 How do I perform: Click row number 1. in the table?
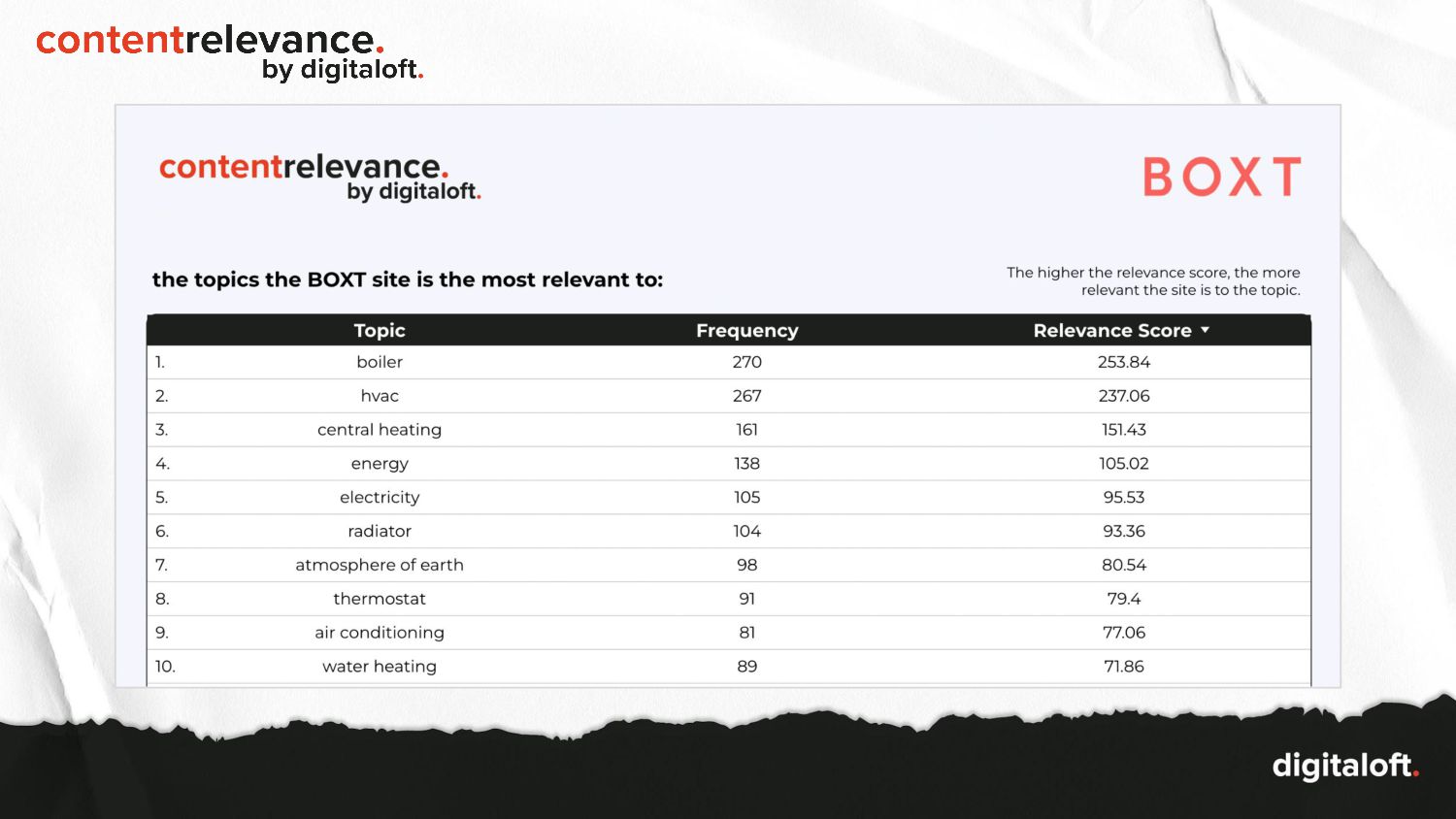pyautogui.click(x=160, y=362)
